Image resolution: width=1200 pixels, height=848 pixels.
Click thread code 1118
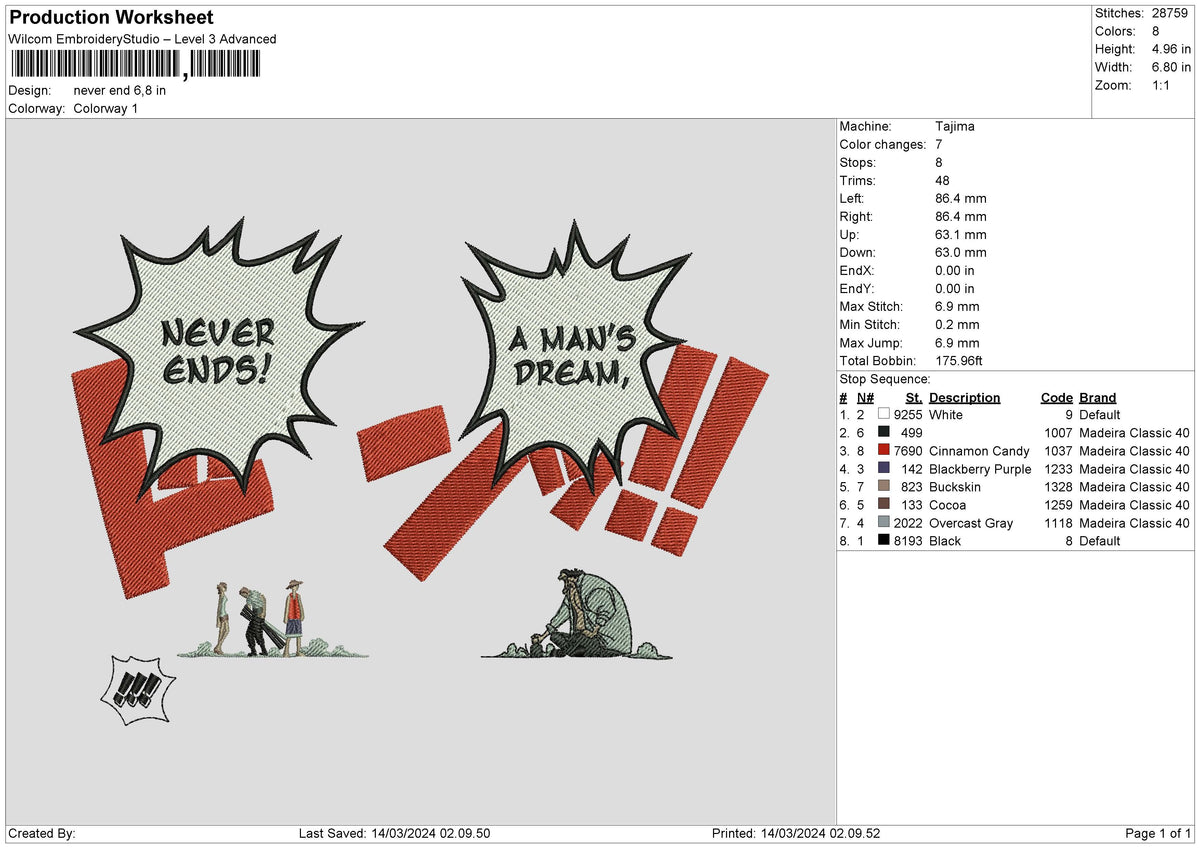point(1058,523)
